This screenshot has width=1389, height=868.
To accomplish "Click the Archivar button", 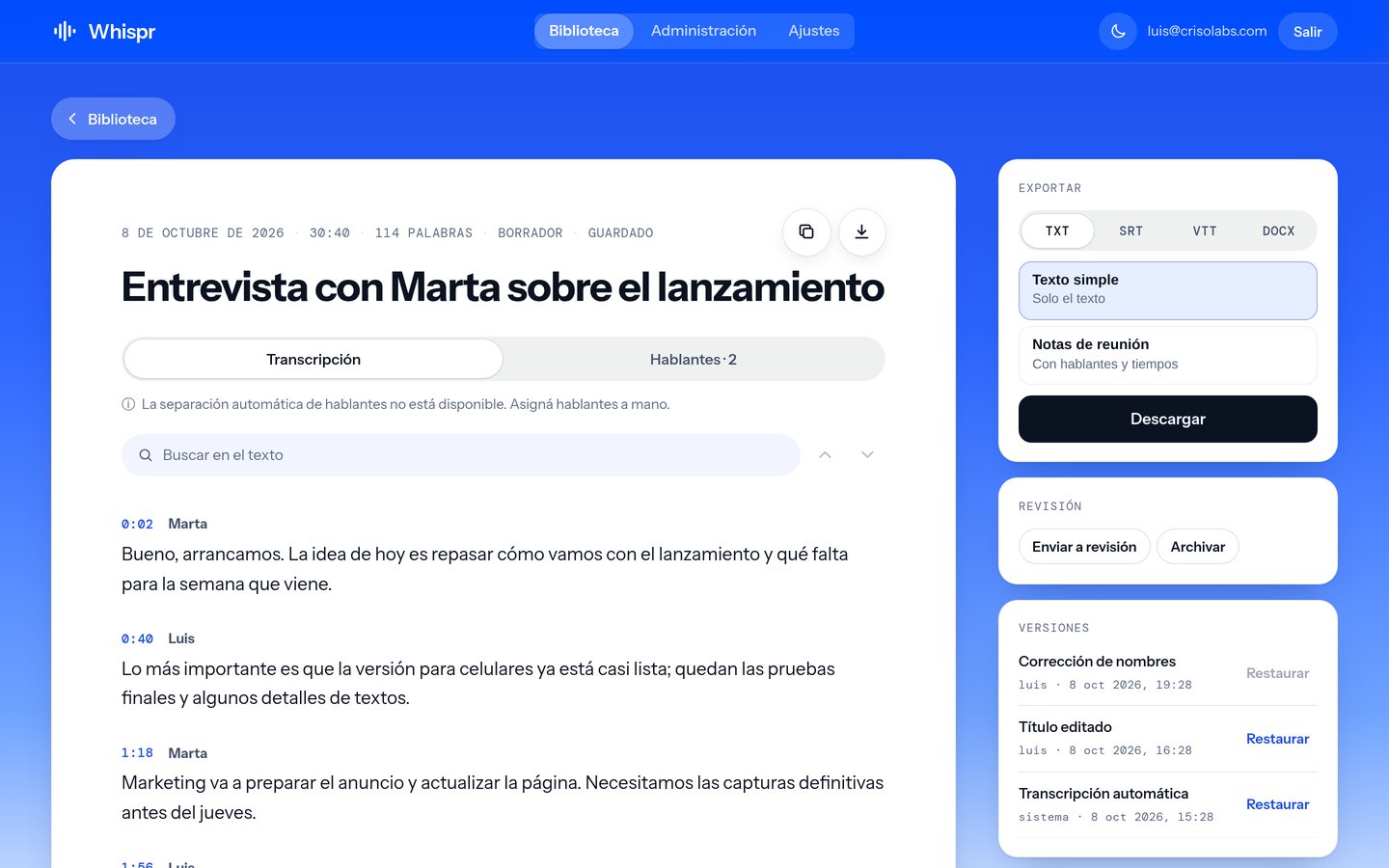I will pos(1198,546).
